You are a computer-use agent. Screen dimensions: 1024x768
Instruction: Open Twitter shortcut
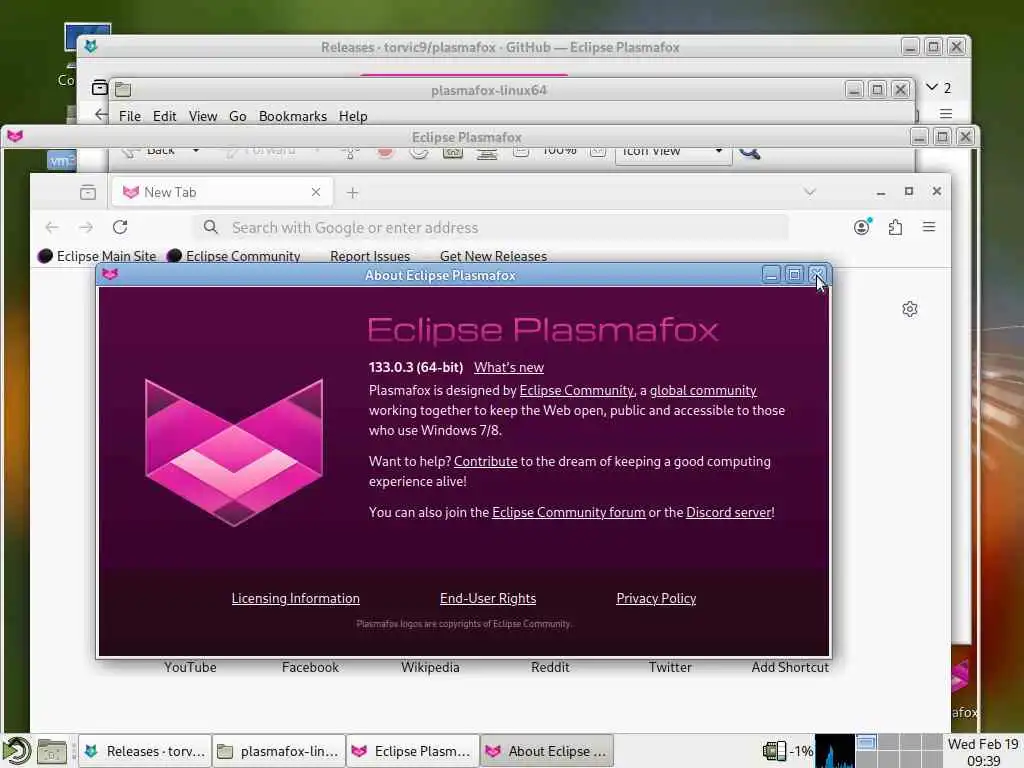pyautogui.click(x=670, y=667)
